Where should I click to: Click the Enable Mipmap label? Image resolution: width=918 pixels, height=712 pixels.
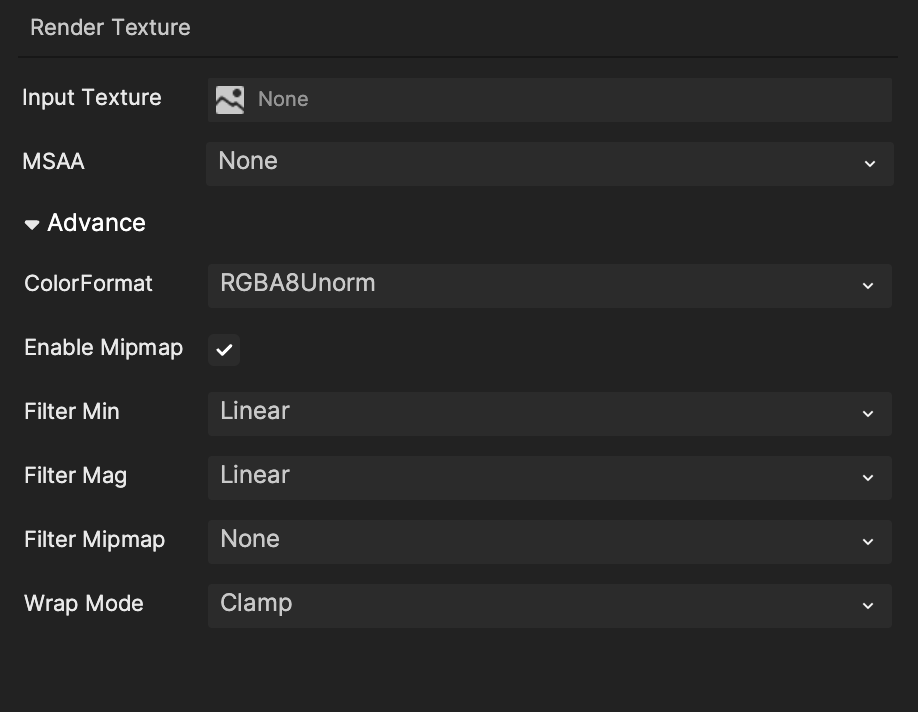[x=103, y=348]
